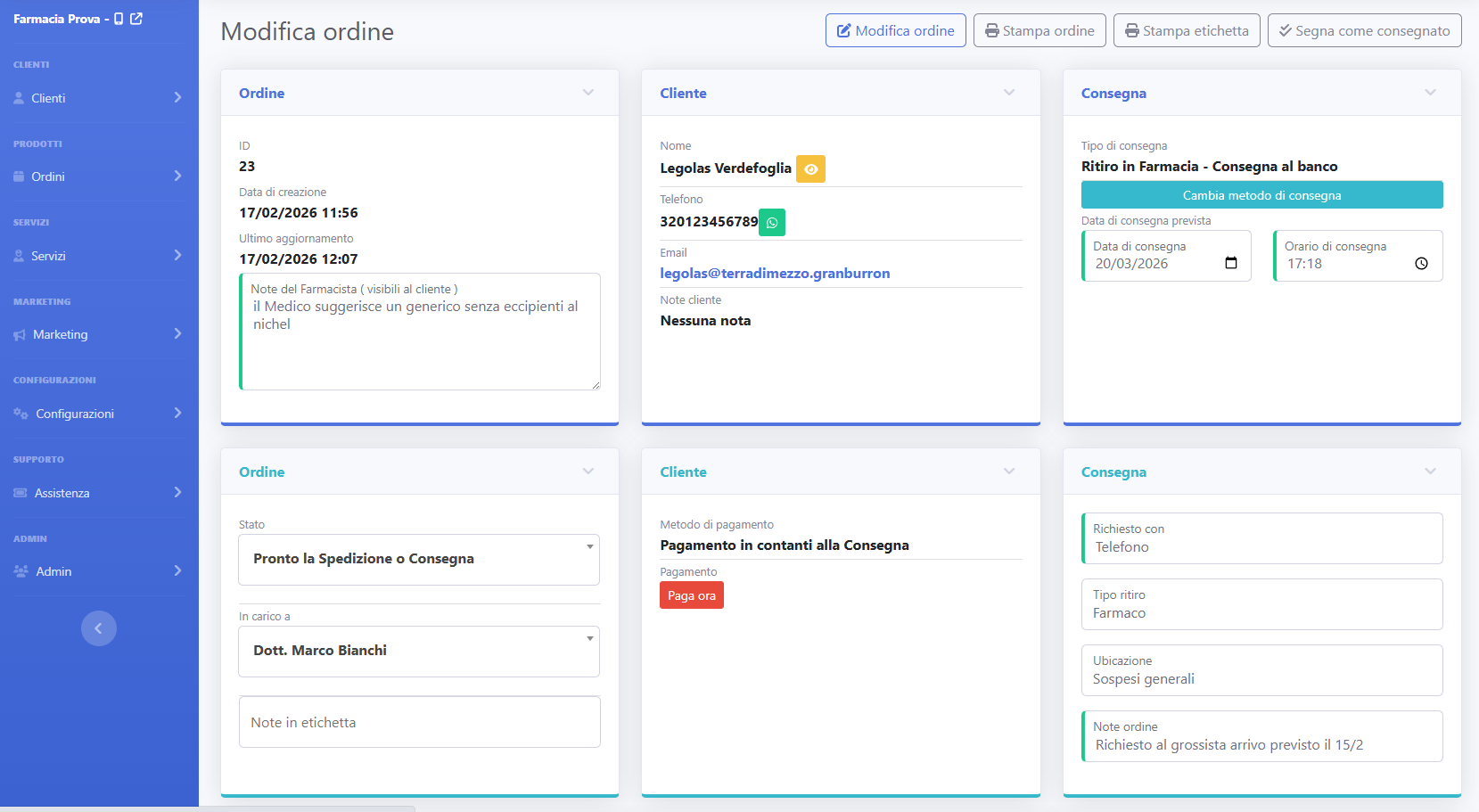
Task: Click the Note in etichetta input field
Action: click(x=419, y=722)
